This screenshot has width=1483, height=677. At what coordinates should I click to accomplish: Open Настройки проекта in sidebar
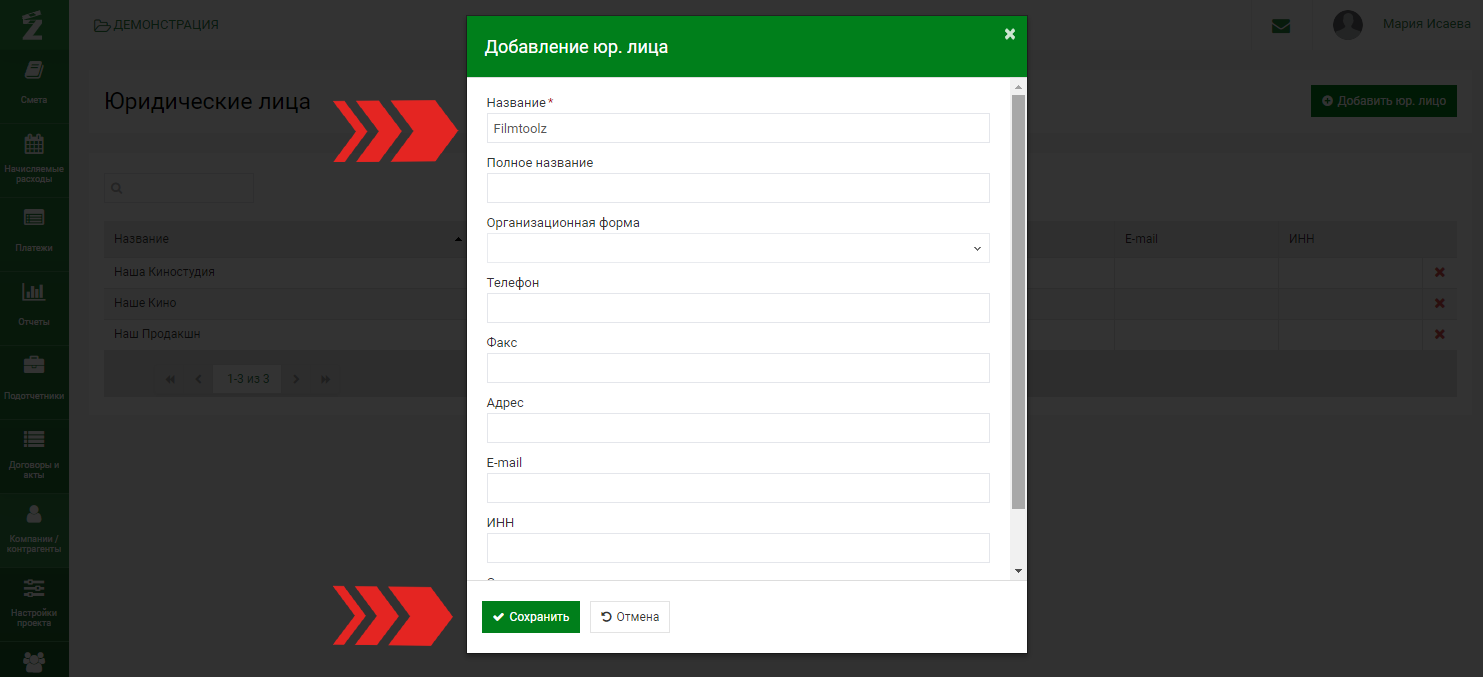tap(34, 603)
